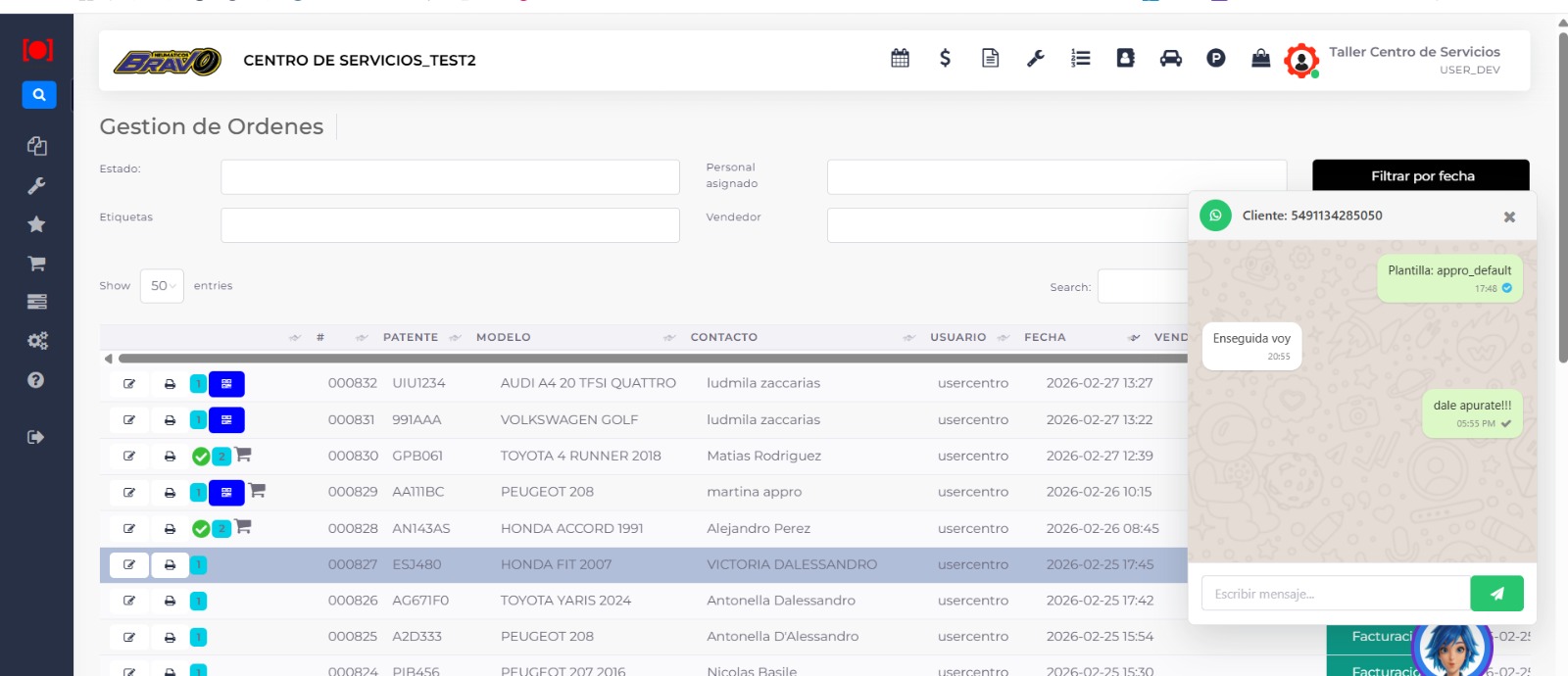Screen dimensions: 1568x676
Task: Open the Etiquetas filter selector
Action: pos(450,225)
